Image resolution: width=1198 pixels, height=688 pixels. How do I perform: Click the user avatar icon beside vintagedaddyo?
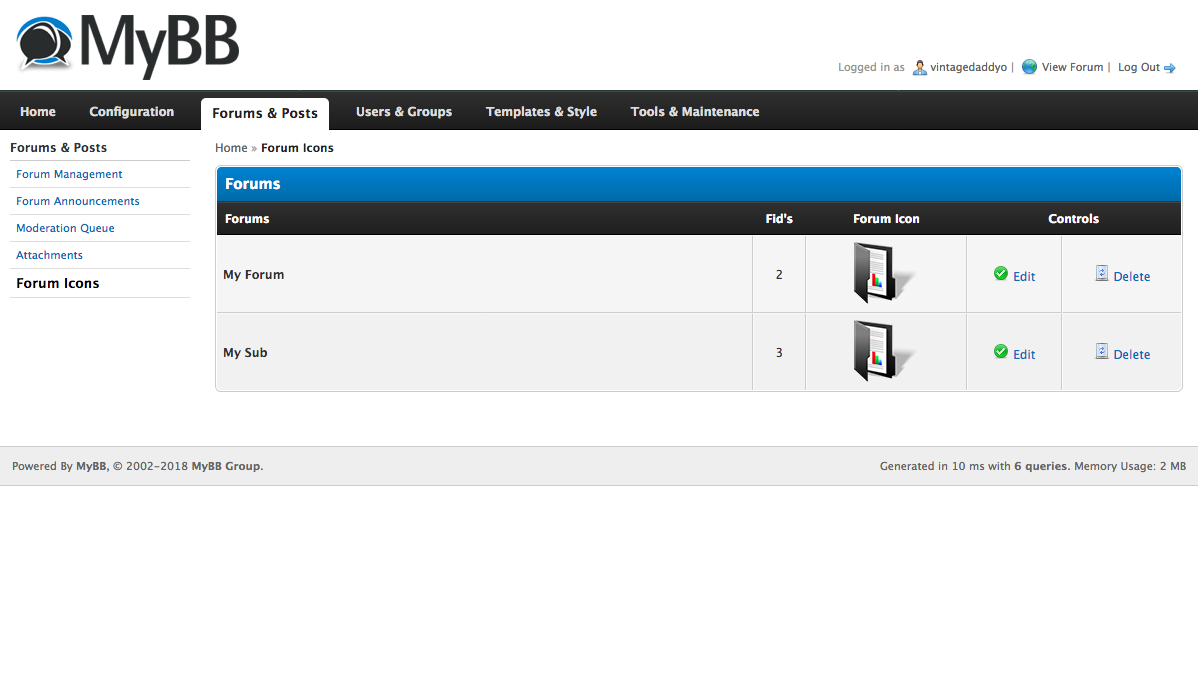[x=920, y=68]
